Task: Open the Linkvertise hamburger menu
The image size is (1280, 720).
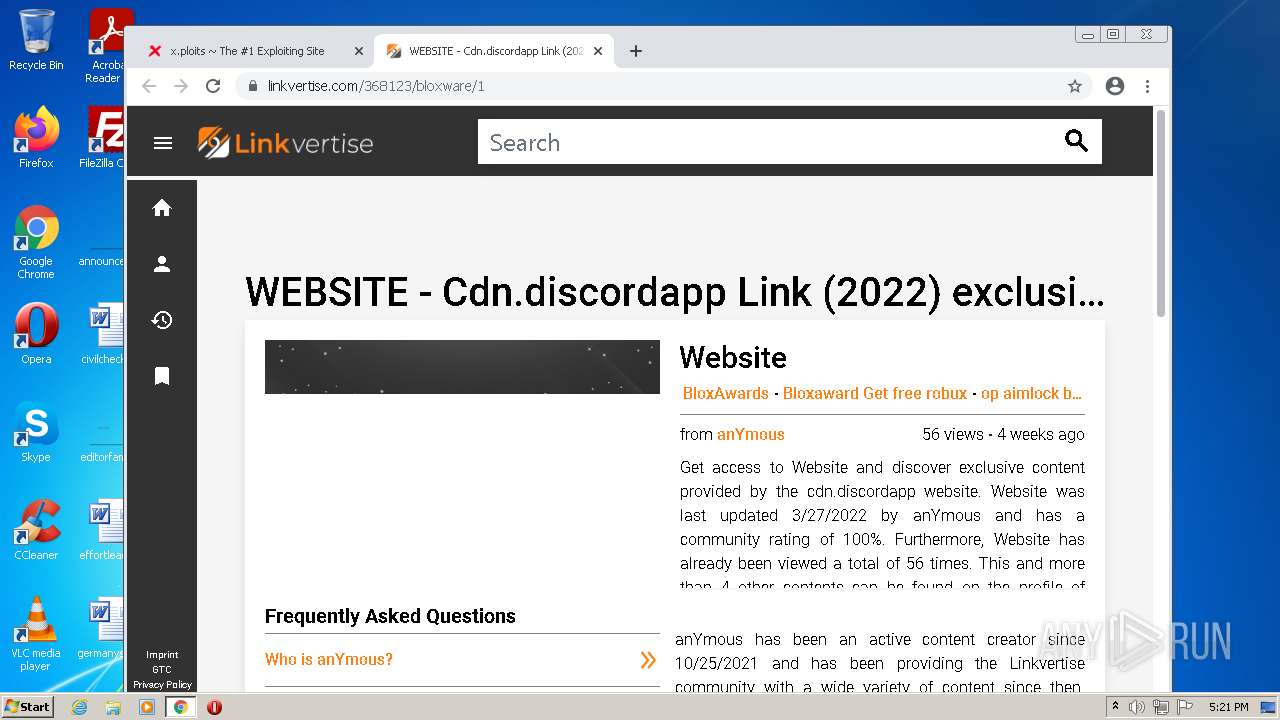Action: pyautogui.click(x=163, y=143)
